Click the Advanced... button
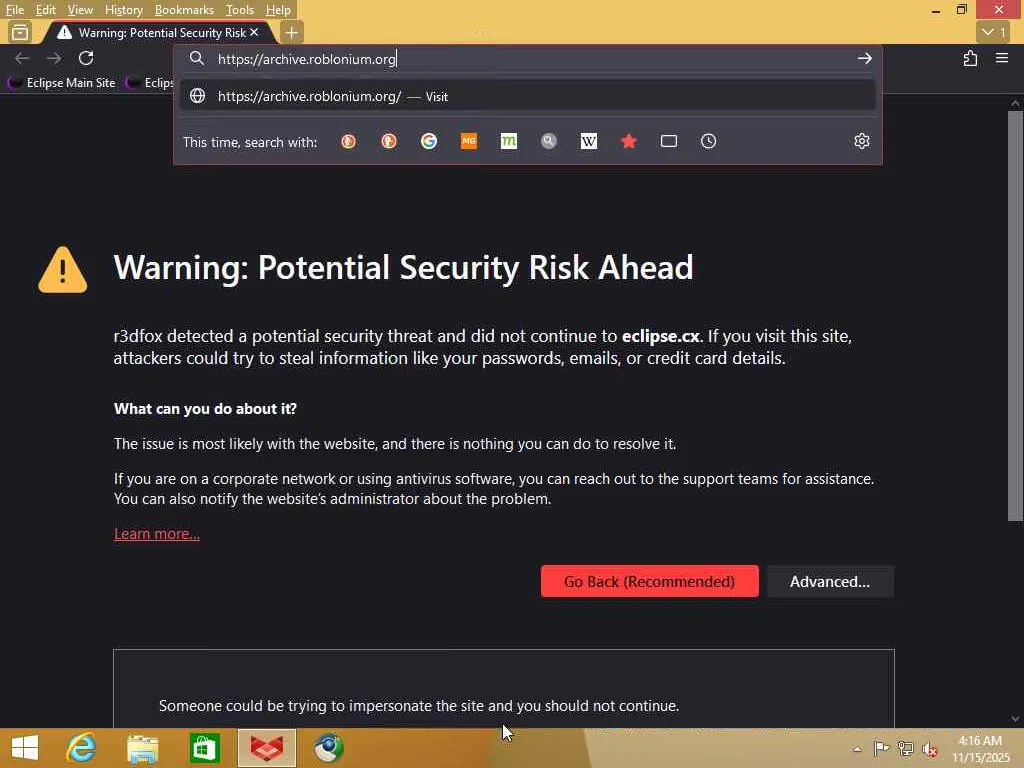1024x768 pixels. click(830, 581)
